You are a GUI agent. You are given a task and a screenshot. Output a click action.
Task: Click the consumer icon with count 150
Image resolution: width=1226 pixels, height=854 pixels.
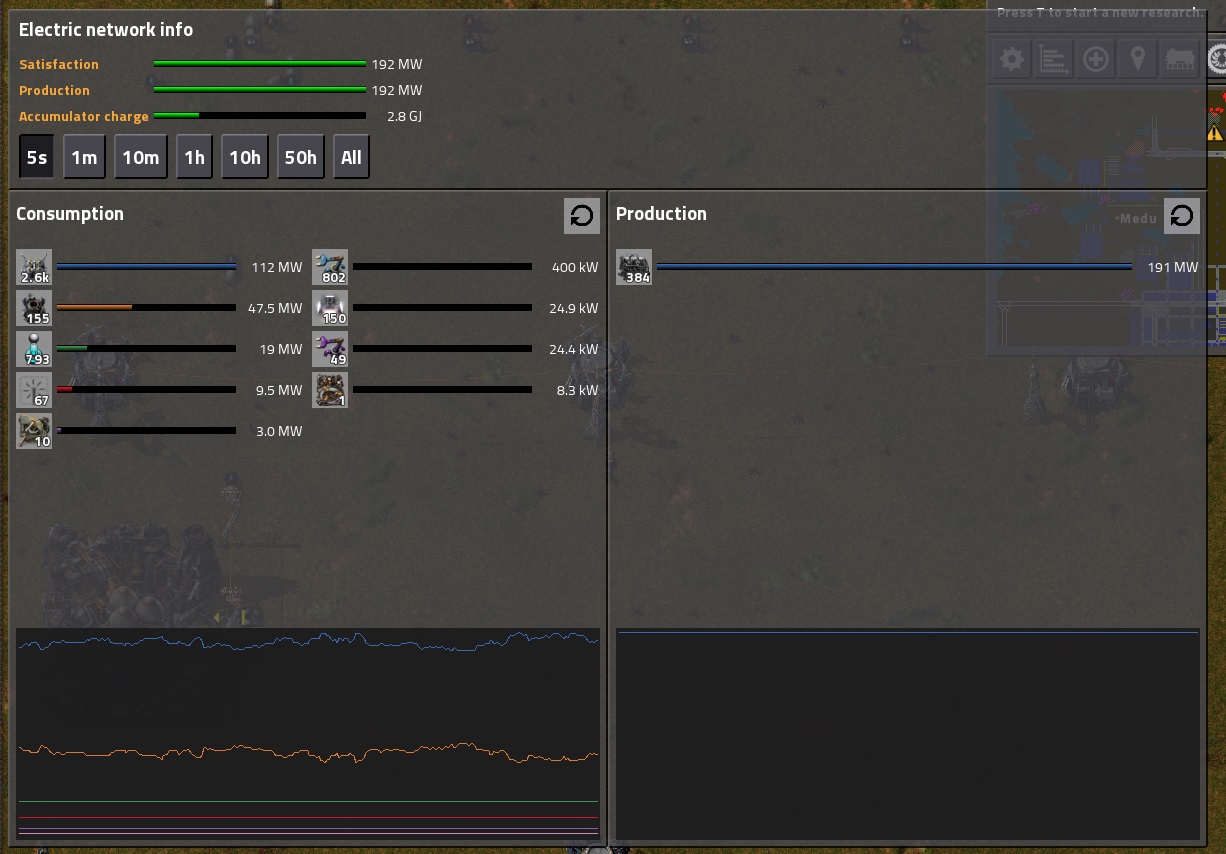coord(330,308)
